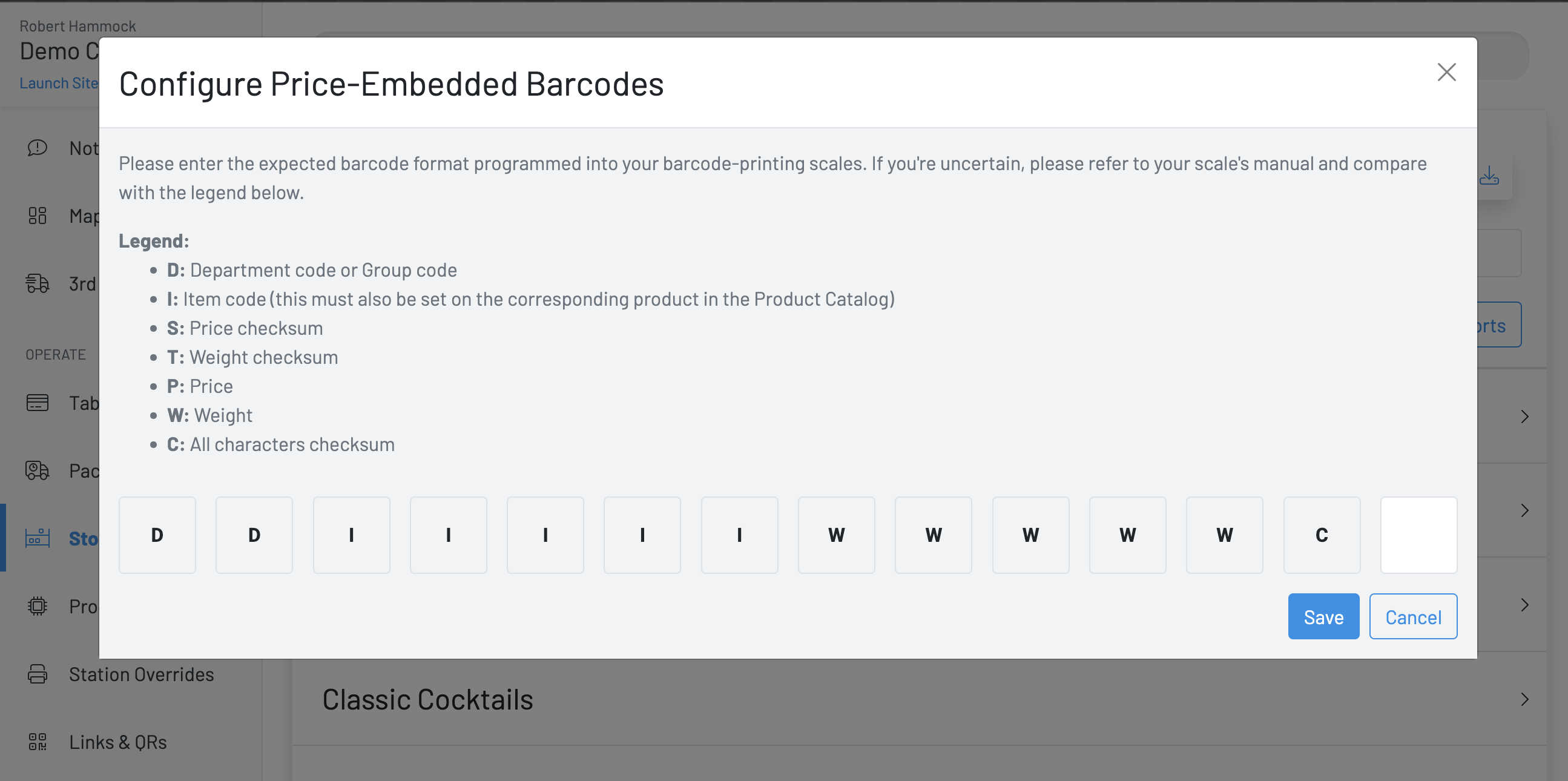Select the first D barcode box

(157, 535)
